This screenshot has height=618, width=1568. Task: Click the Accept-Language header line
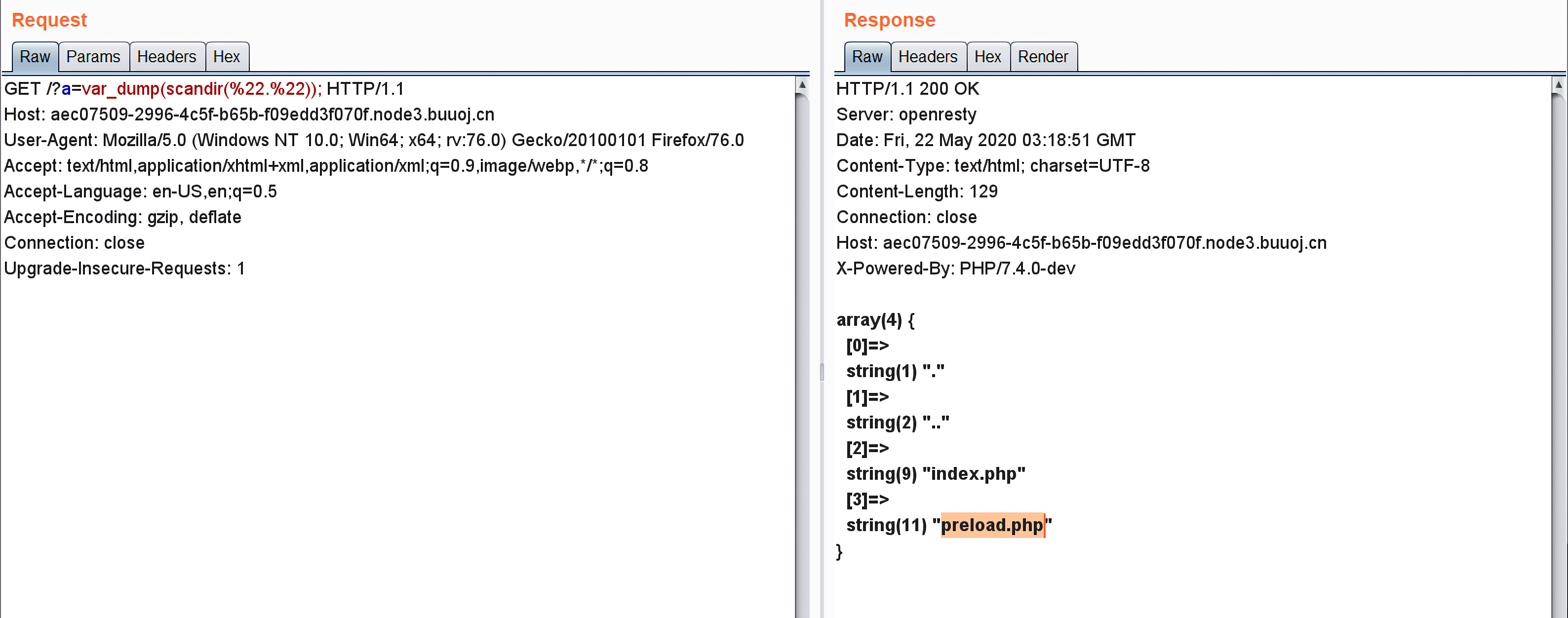click(x=140, y=191)
